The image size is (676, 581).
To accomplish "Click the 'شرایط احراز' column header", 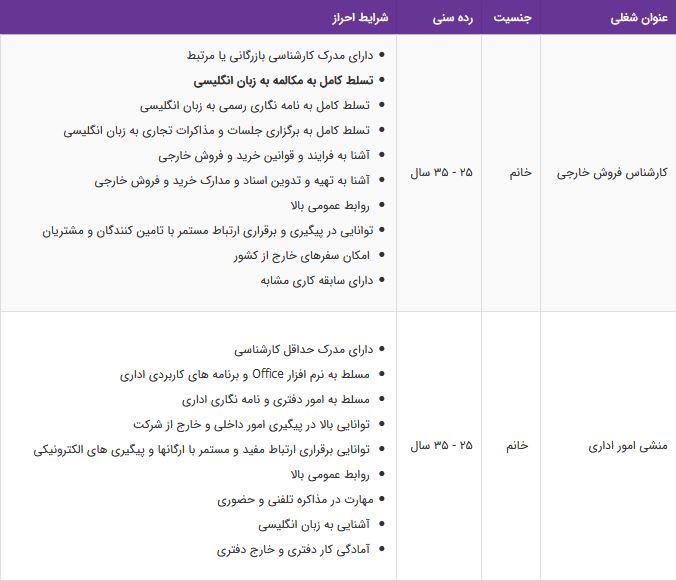I will coord(360,18).
